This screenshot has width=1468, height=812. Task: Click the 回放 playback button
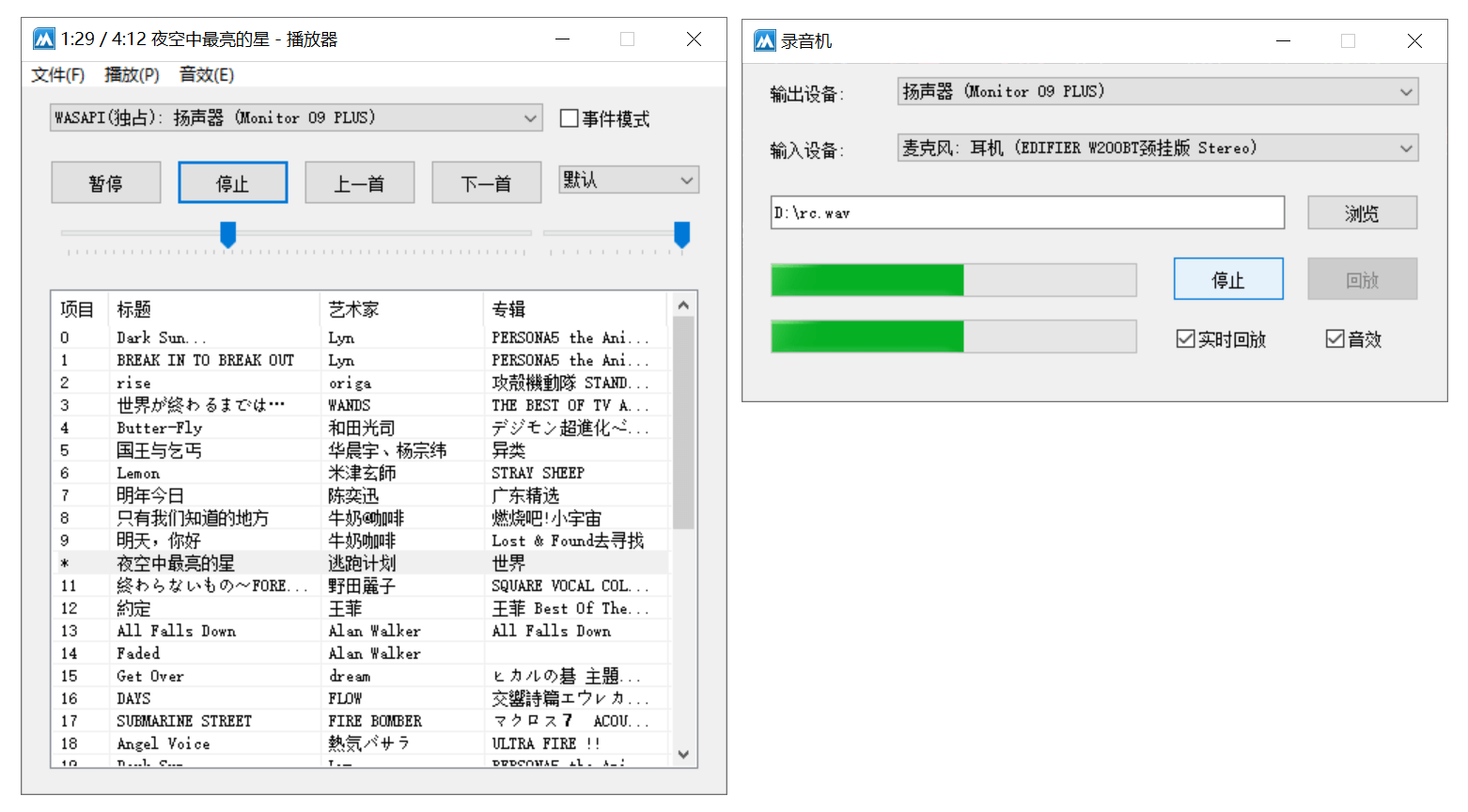point(1363,279)
